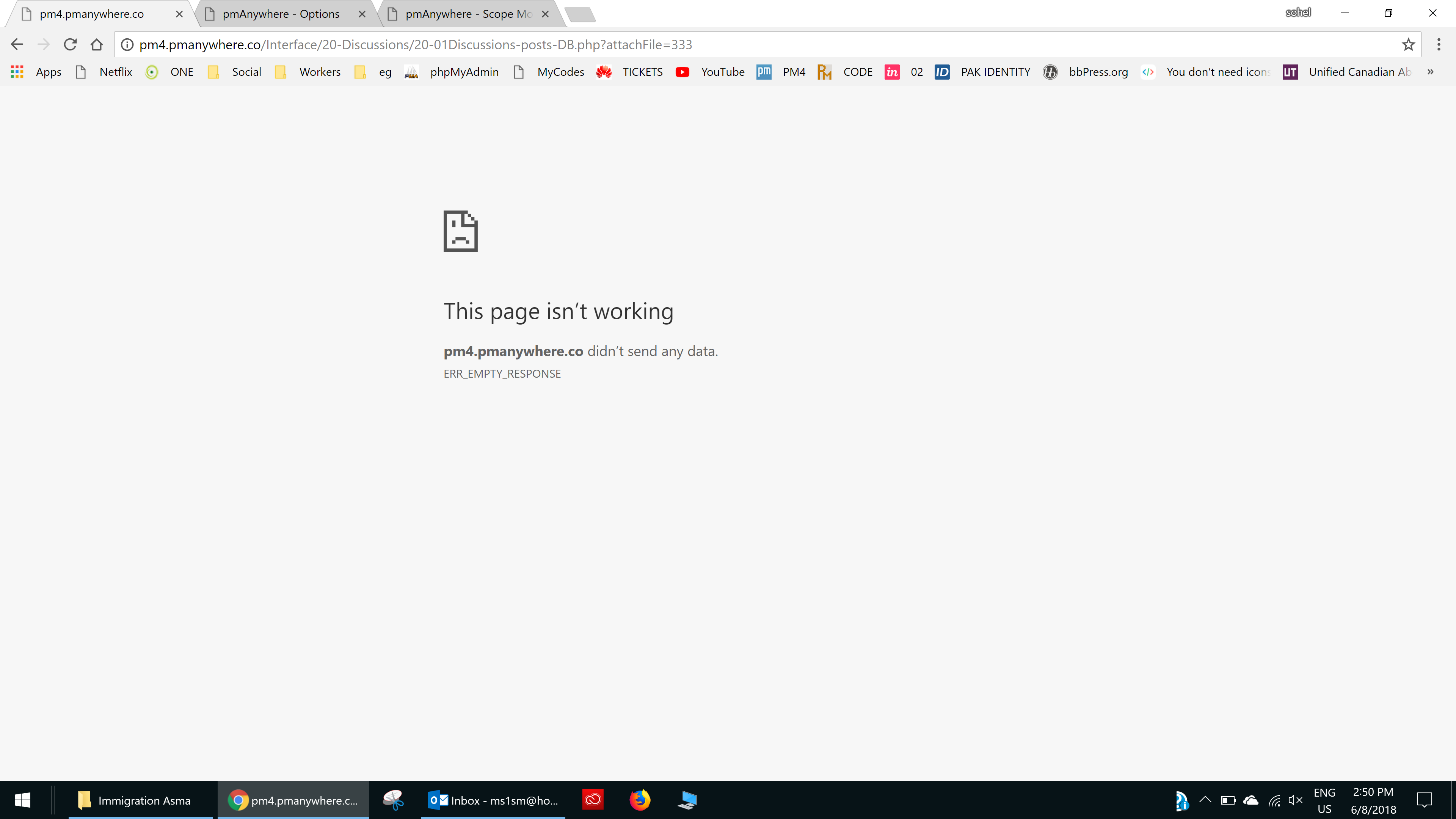Open the browser home page
Screen dimensions: 1456x819
97,45
